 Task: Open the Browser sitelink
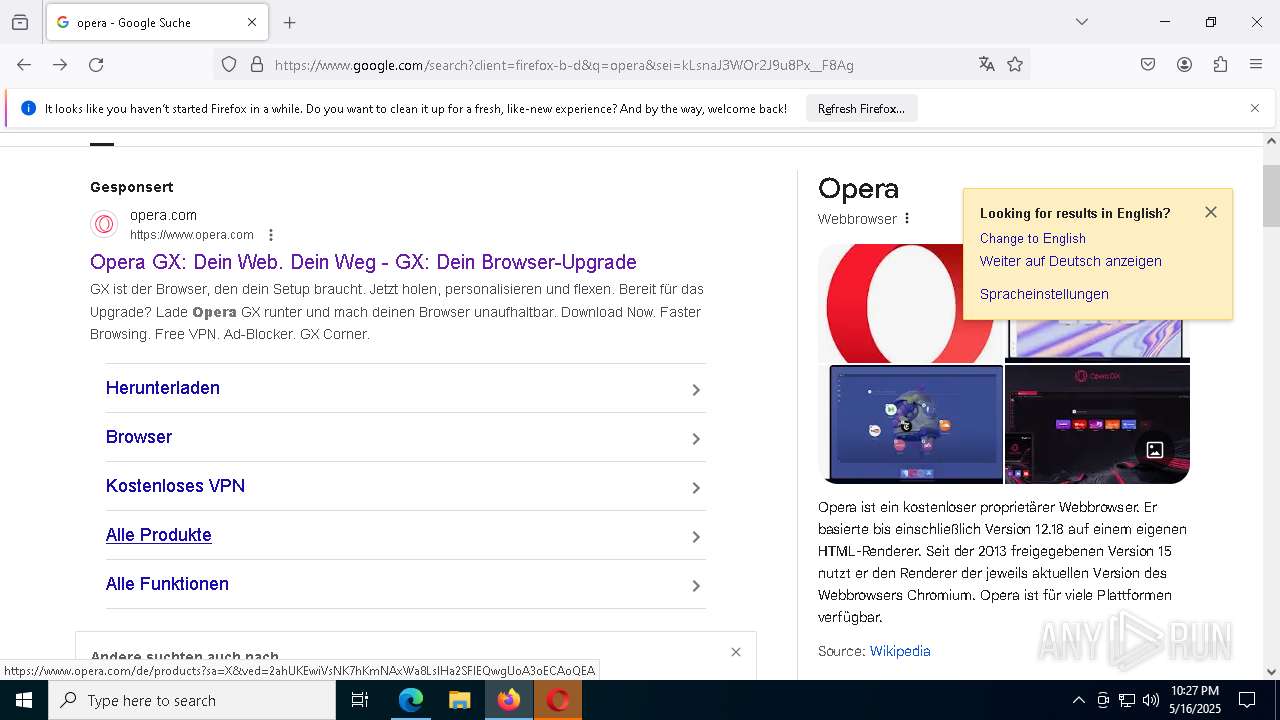point(139,437)
